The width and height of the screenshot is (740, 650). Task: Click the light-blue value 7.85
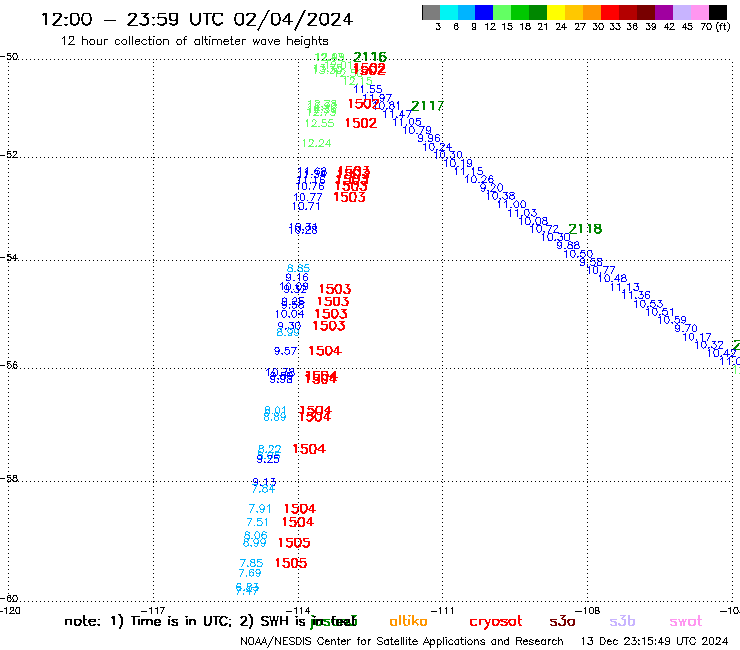tap(251, 563)
